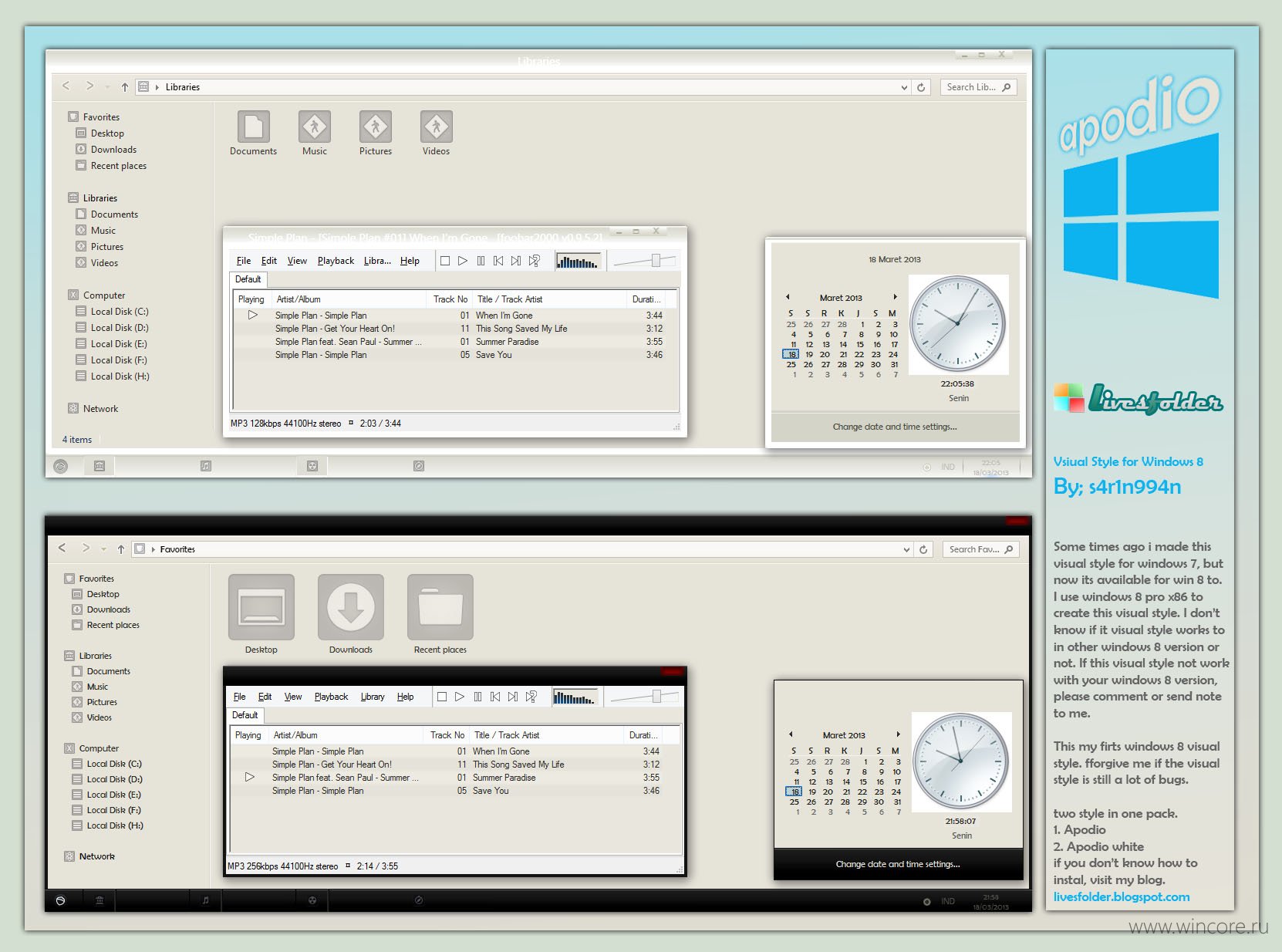Click Track No column header in bottom foobar2000

(x=447, y=735)
